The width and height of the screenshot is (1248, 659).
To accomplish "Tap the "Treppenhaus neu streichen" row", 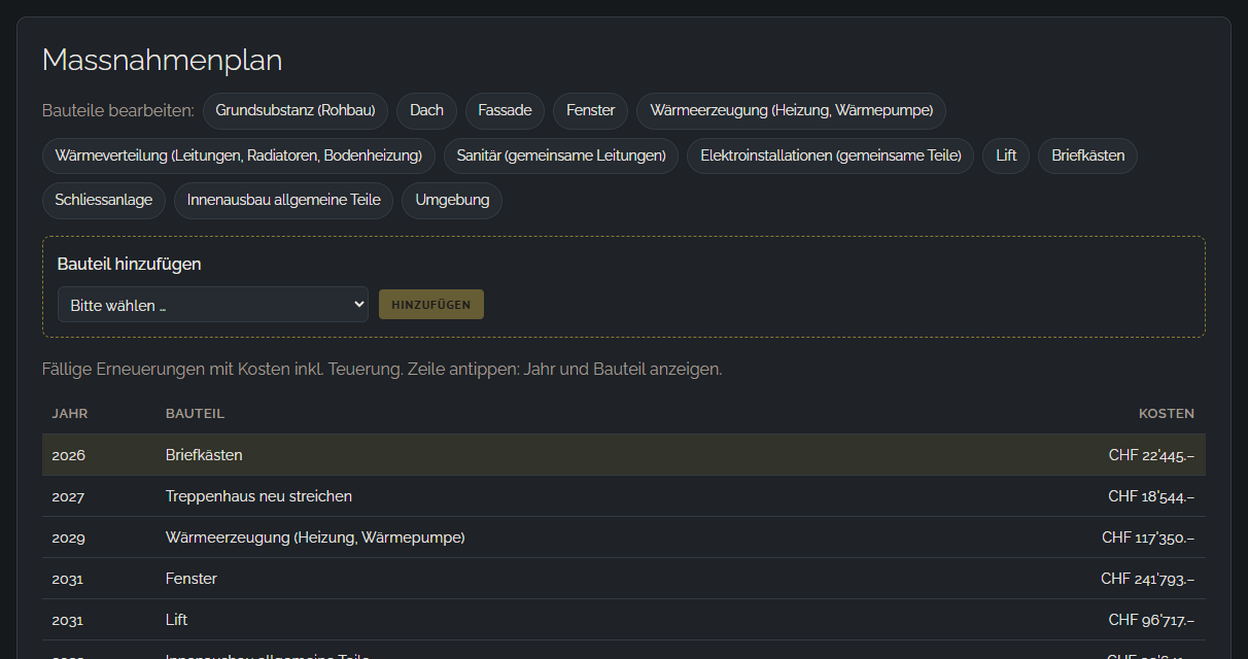I will [624, 496].
